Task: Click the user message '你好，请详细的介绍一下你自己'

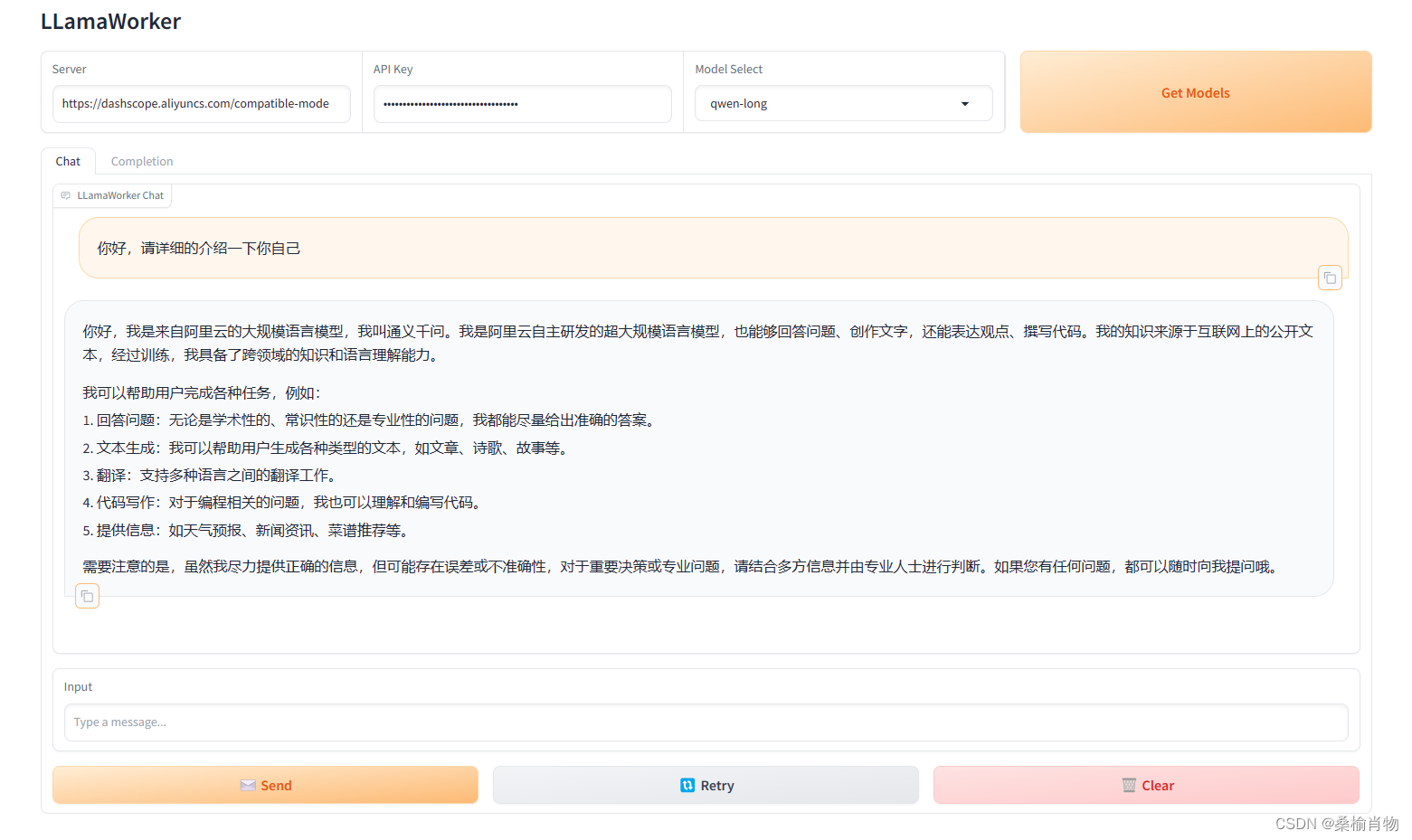Action: [199, 248]
